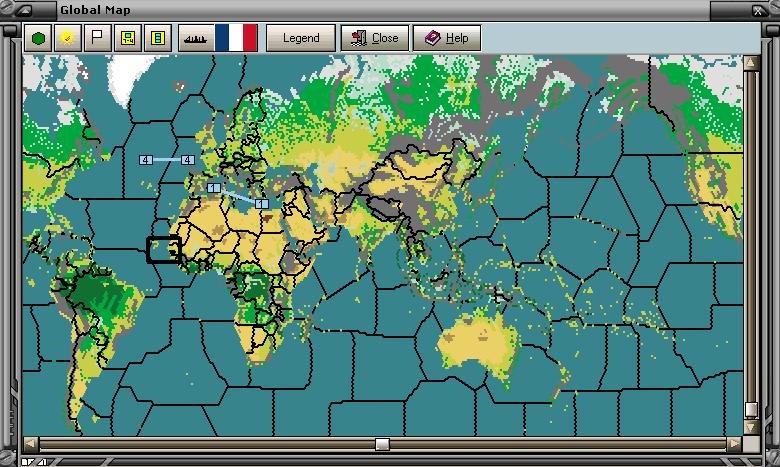Click the yellow stacked-panels toolbar icon
Viewport: 780px width, 467px height.
[158, 38]
